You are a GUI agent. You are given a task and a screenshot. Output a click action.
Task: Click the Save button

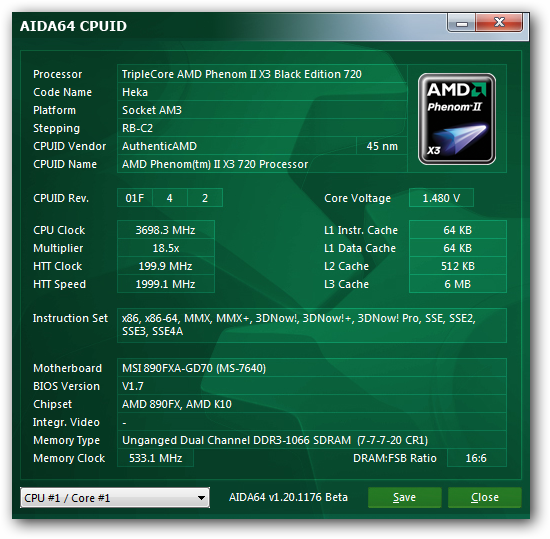pyautogui.click(x=404, y=497)
